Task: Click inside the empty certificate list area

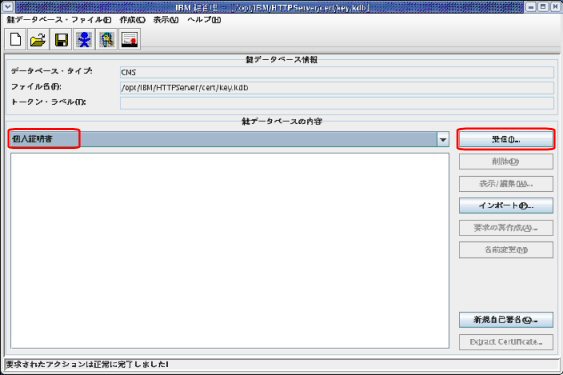Action: pyautogui.click(x=230, y=251)
